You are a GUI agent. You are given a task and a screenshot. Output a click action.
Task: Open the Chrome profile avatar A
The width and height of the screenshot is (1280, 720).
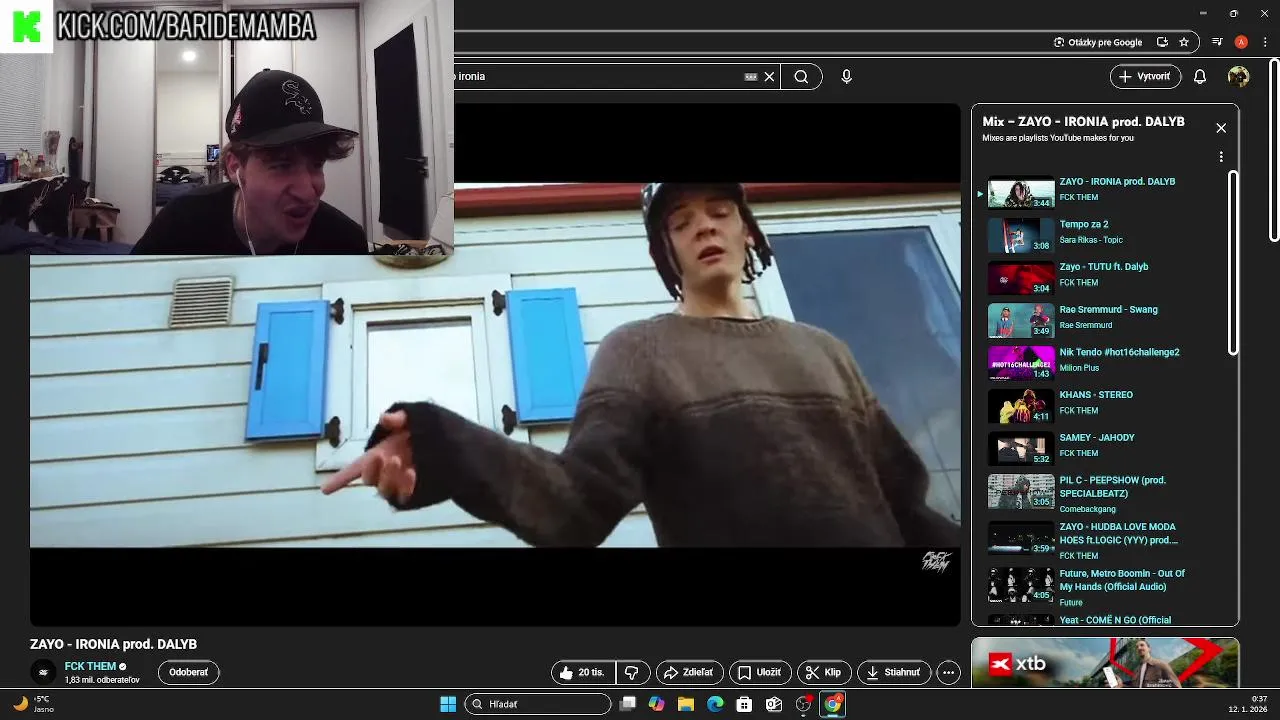point(1241,42)
